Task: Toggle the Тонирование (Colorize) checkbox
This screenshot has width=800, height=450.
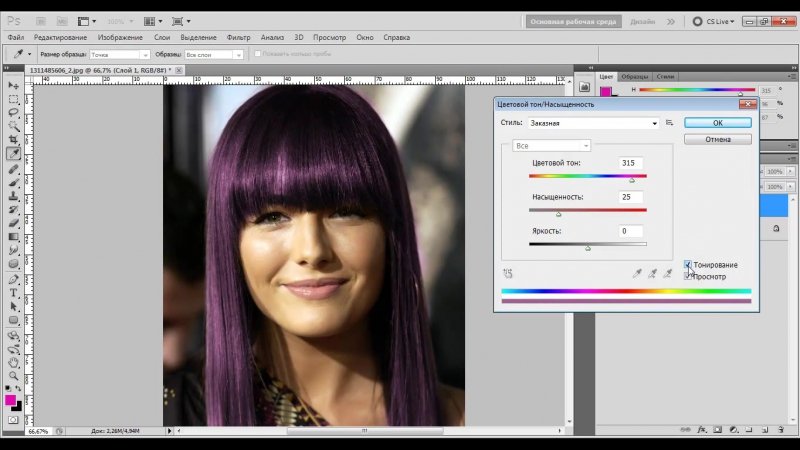Action: [x=688, y=265]
